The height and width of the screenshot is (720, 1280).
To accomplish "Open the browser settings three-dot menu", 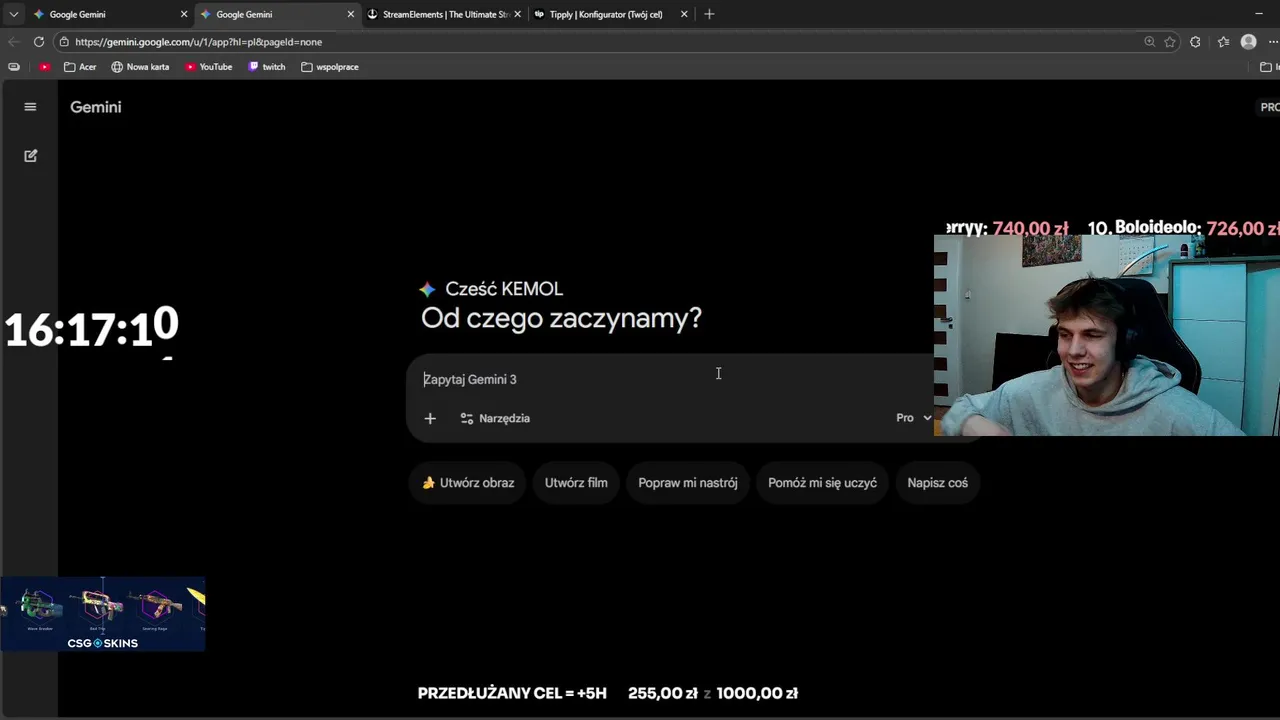I will [x=1274, y=42].
